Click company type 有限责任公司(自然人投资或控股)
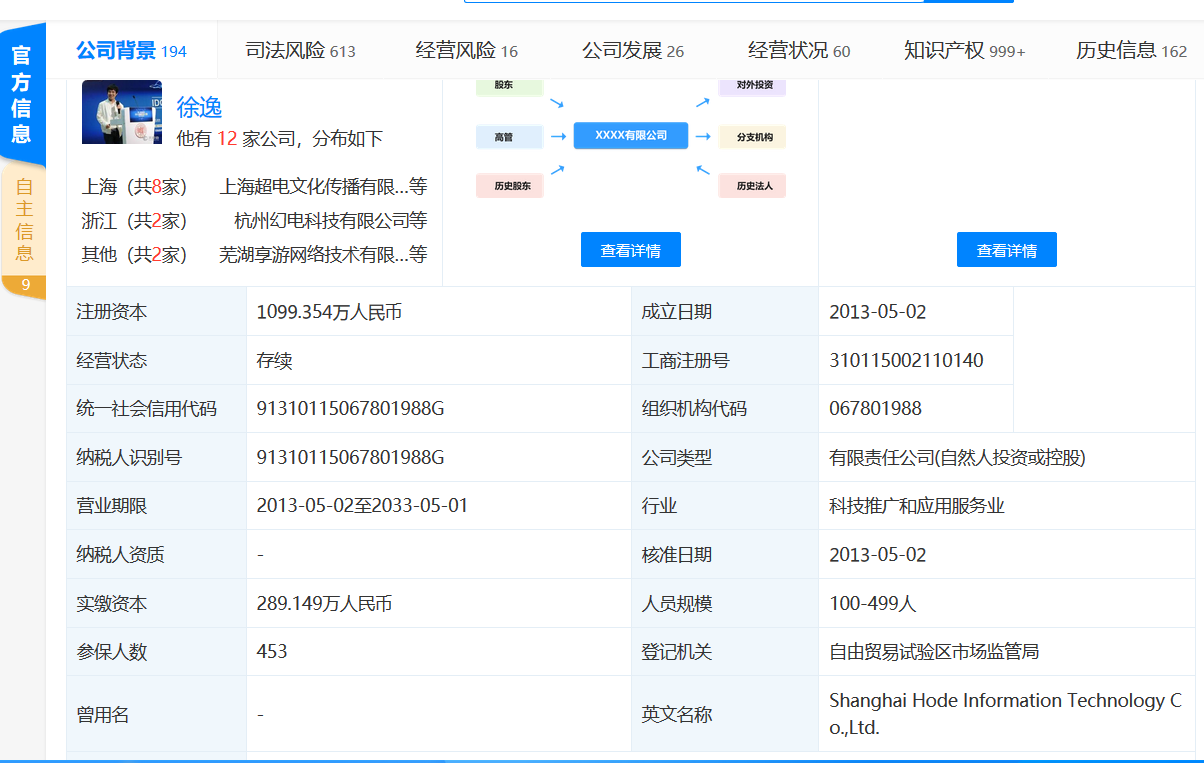 pos(957,457)
